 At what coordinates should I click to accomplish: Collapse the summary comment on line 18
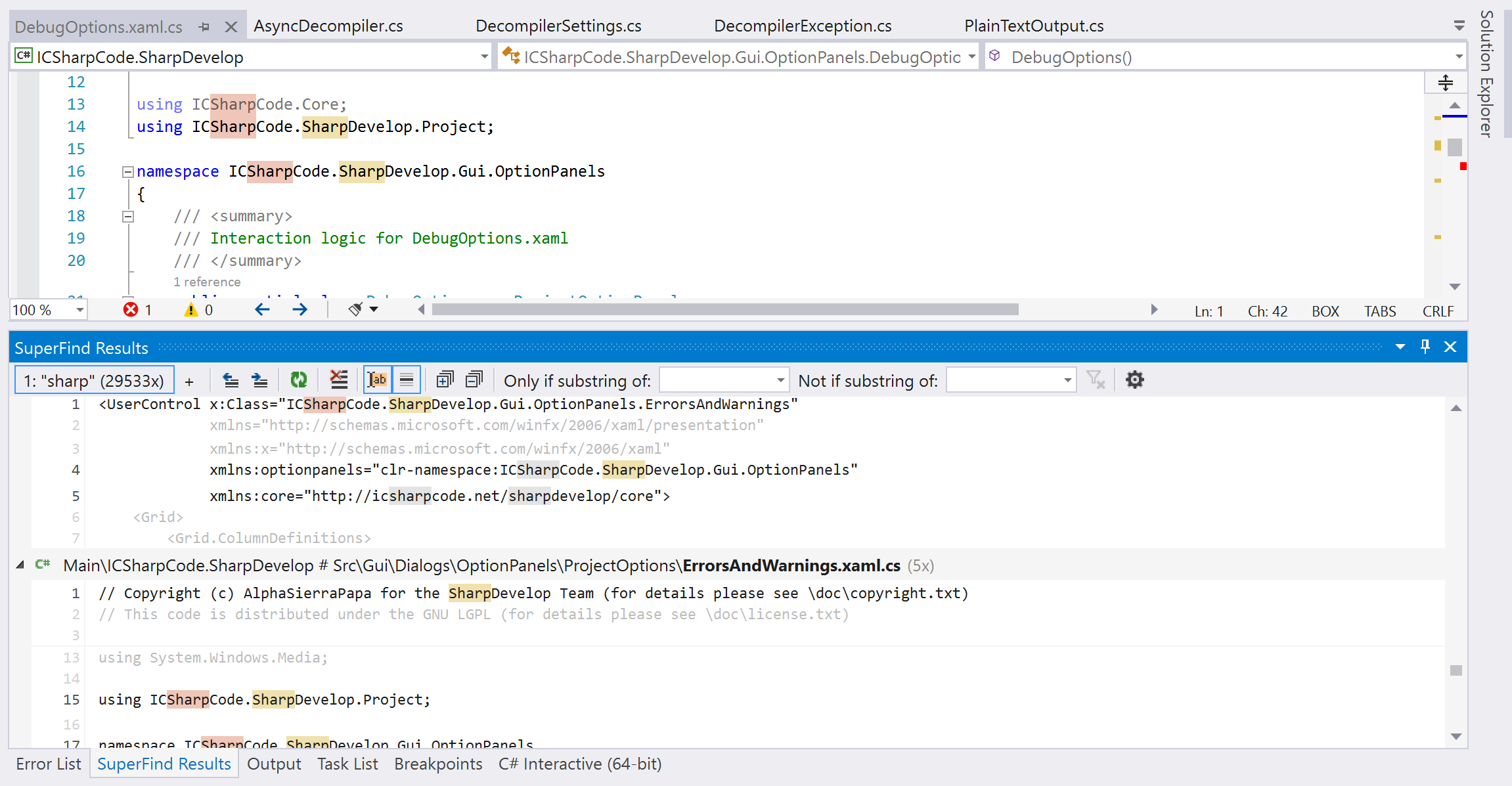128,217
